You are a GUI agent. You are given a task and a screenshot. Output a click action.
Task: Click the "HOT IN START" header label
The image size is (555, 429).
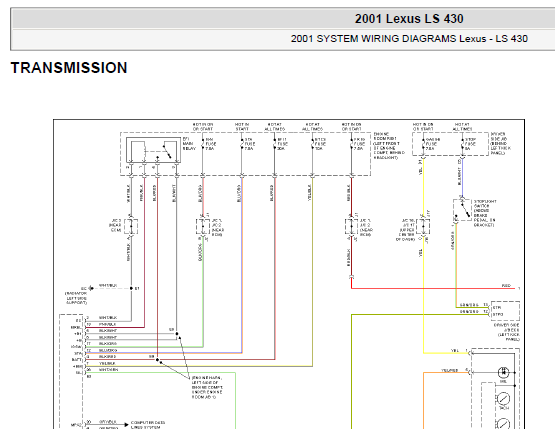point(242,127)
